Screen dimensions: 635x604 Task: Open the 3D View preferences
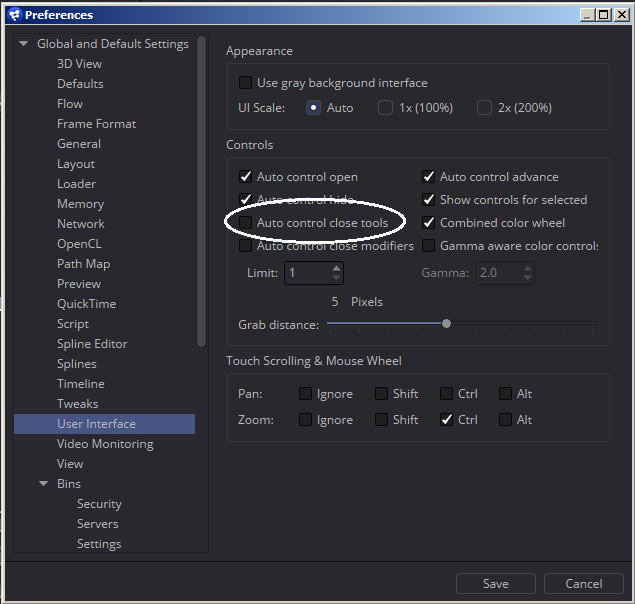79,64
